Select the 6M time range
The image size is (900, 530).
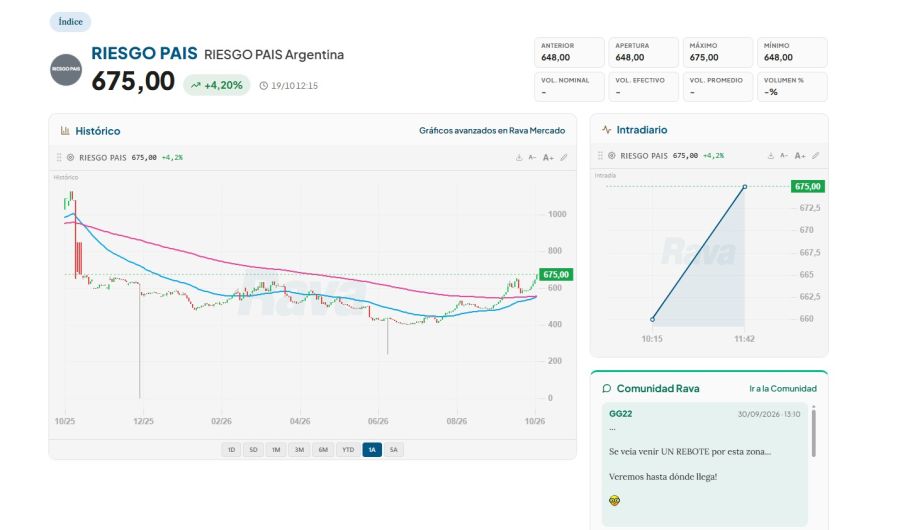[323, 450]
